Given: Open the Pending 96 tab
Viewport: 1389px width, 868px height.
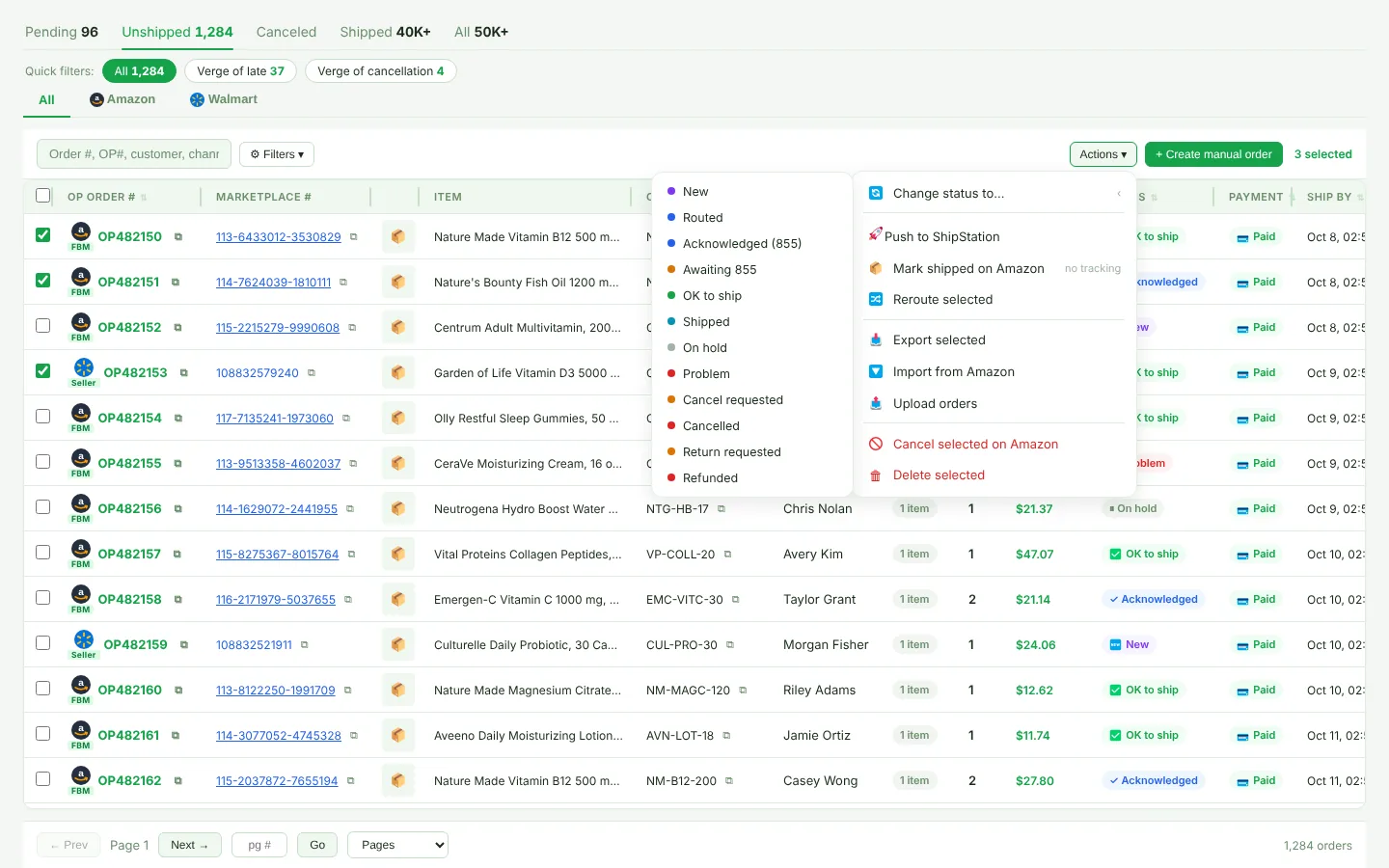Looking at the screenshot, I should (62, 32).
